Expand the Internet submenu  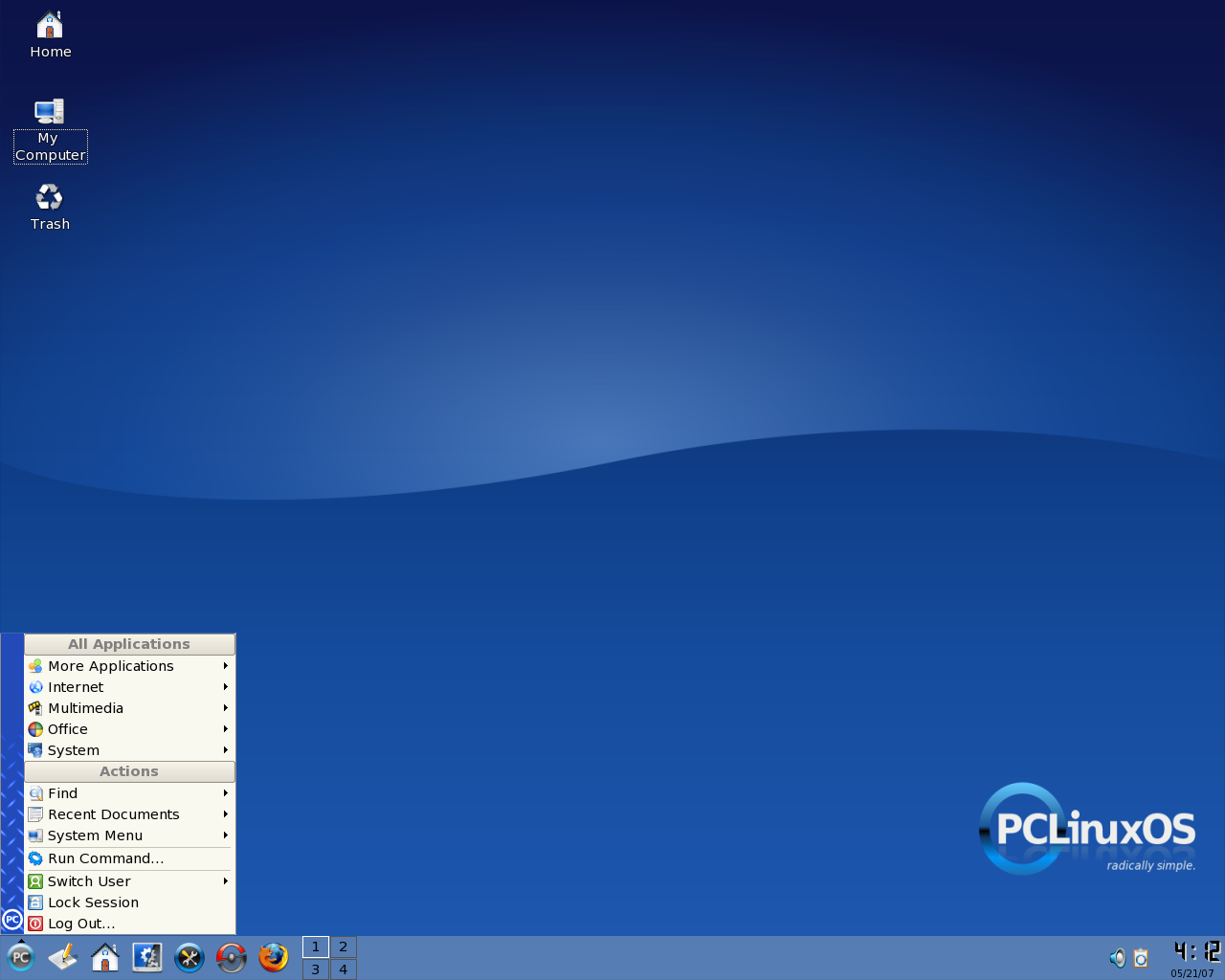click(x=129, y=687)
